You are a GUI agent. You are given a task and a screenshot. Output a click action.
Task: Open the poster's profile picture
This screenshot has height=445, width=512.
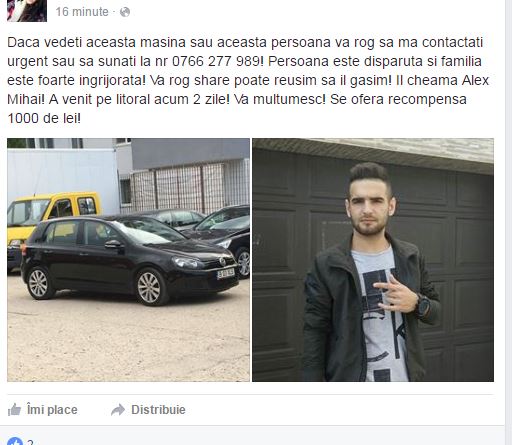(x=27, y=11)
